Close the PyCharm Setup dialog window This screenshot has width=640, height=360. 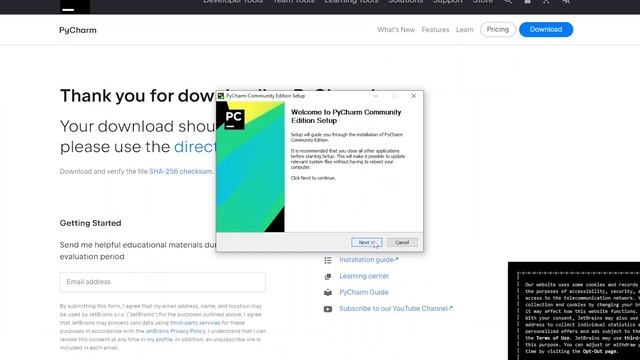point(413,96)
